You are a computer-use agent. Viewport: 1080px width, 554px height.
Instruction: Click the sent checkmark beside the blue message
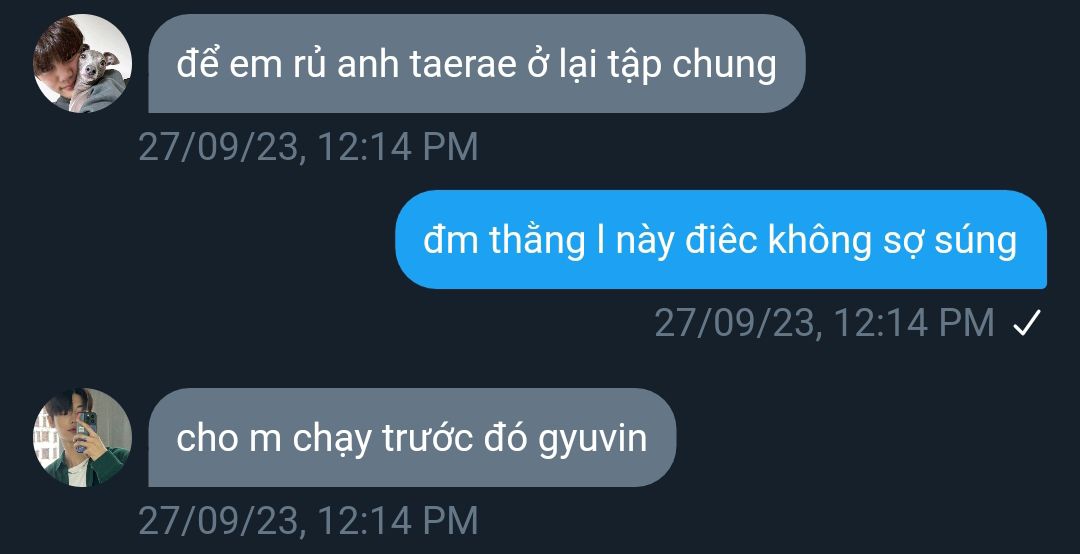tap(1027, 323)
